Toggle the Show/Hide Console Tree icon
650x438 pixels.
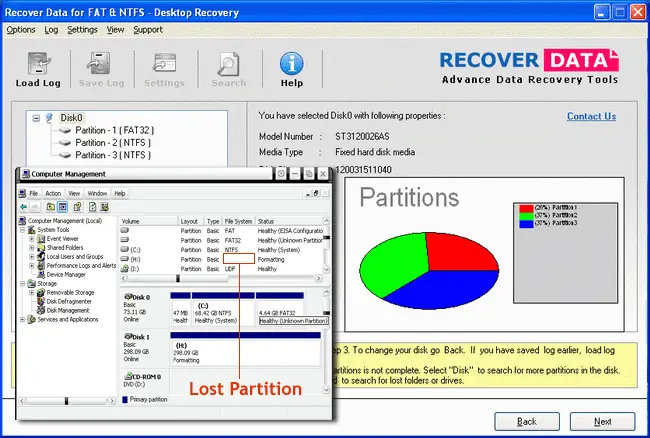(x=63, y=206)
